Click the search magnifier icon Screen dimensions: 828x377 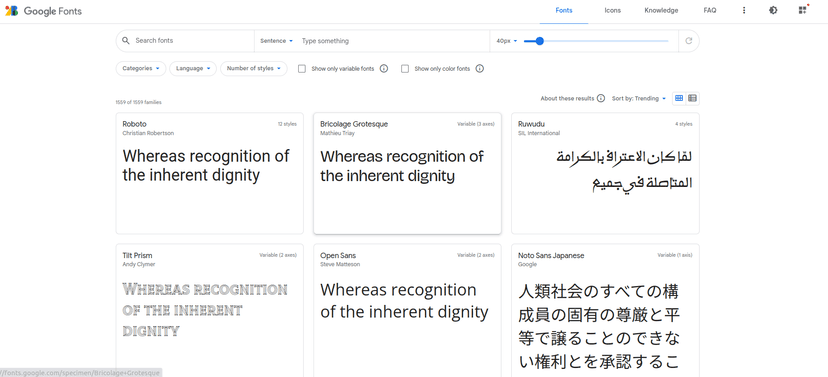pyautogui.click(x=126, y=41)
